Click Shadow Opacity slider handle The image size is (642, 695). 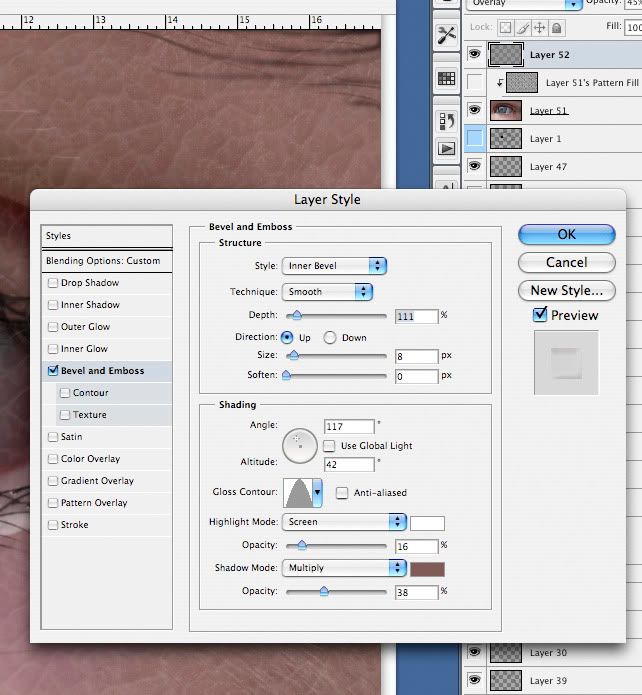(x=324, y=591)
